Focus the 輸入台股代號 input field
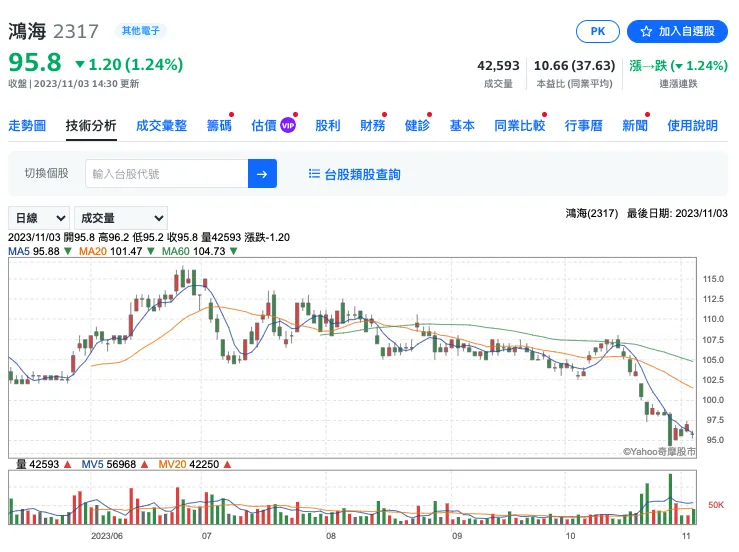Viewport: 739px width, 552px height. tap(167, 174)
